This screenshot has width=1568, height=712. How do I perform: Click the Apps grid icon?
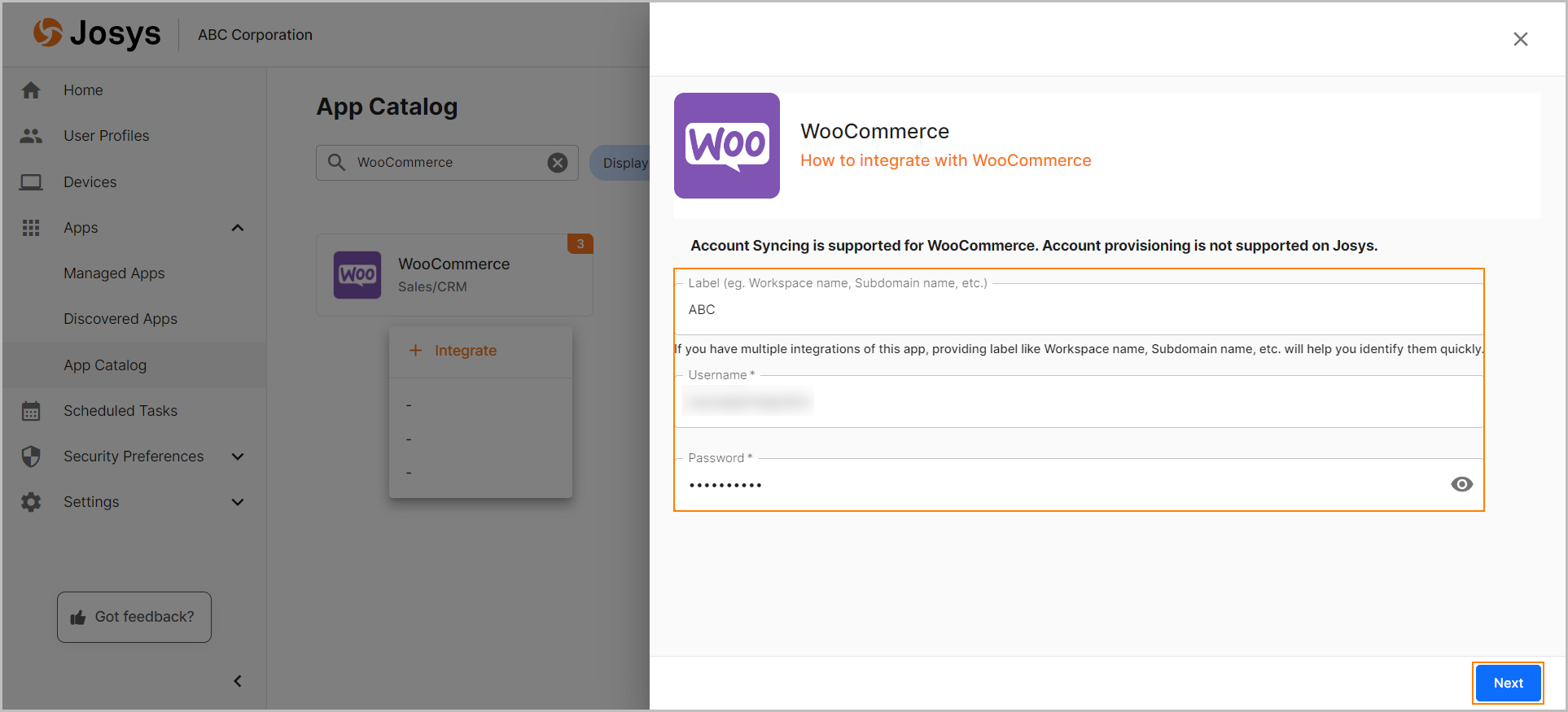(x=31, y=228)
